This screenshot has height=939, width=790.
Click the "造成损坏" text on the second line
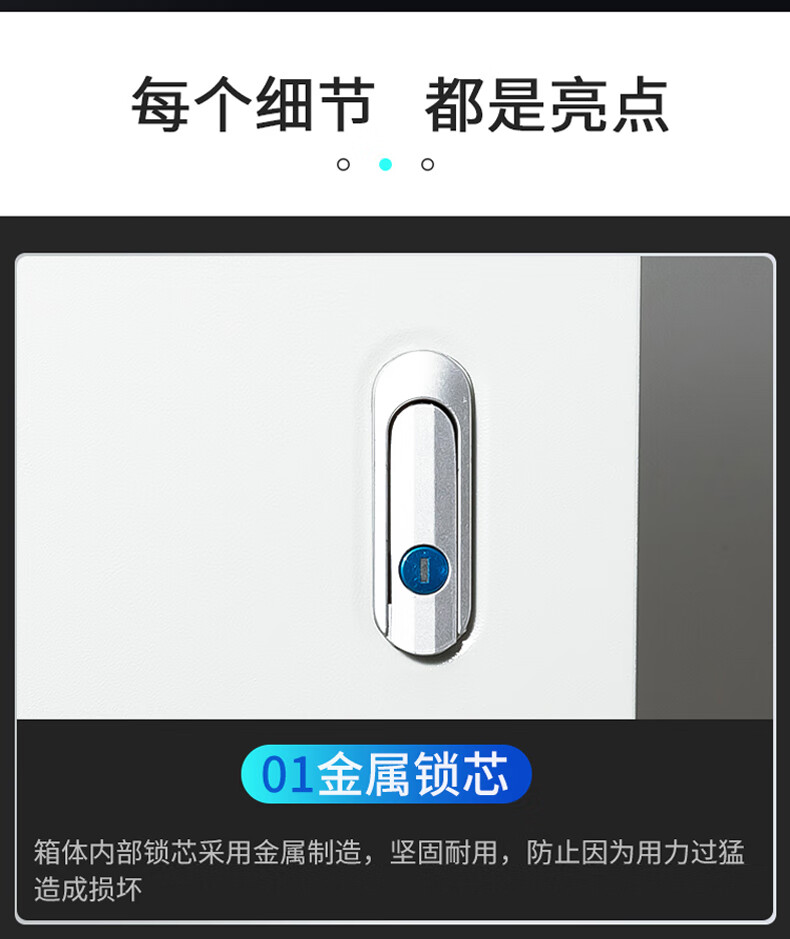88,889
